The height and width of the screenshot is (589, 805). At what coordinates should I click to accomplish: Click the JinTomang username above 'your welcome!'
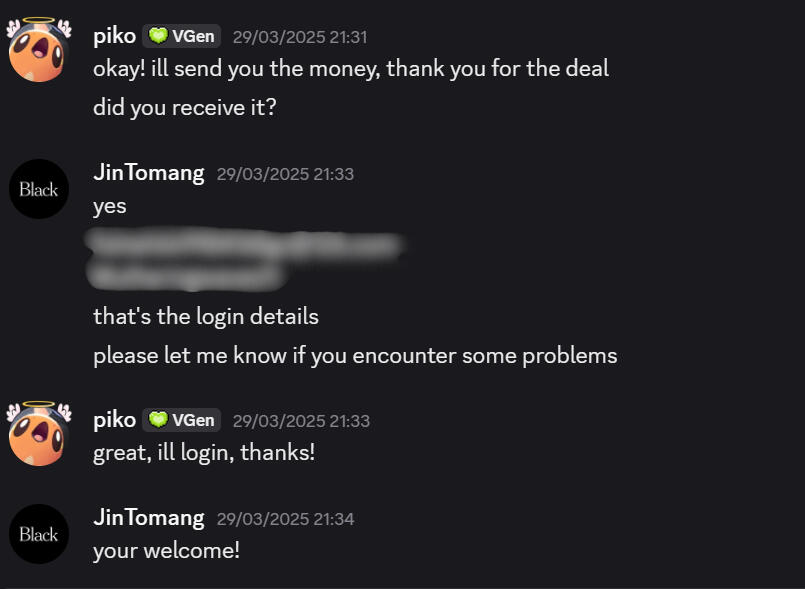[x=148, y=517]
